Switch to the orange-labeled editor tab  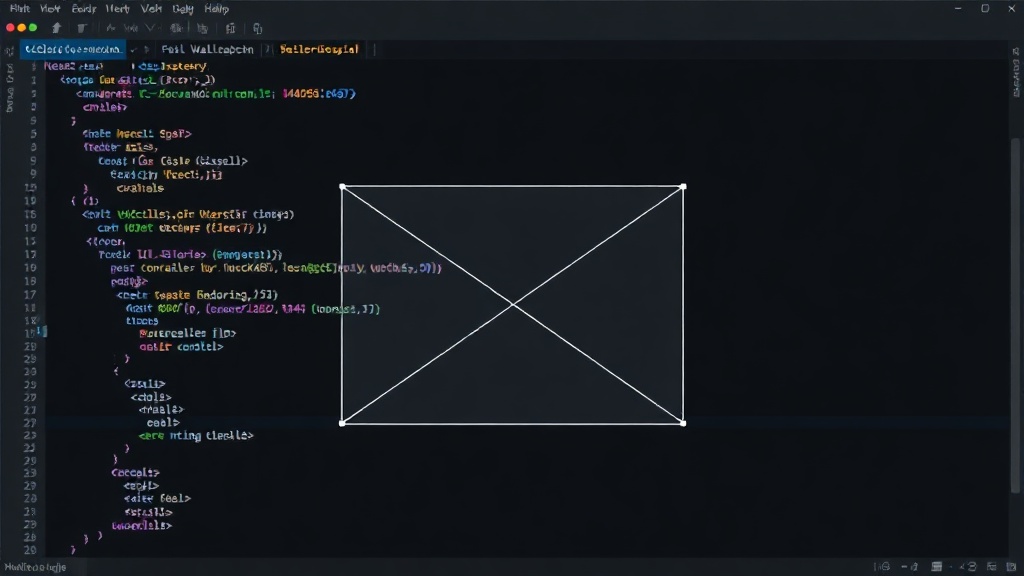(x=319, y=49)
